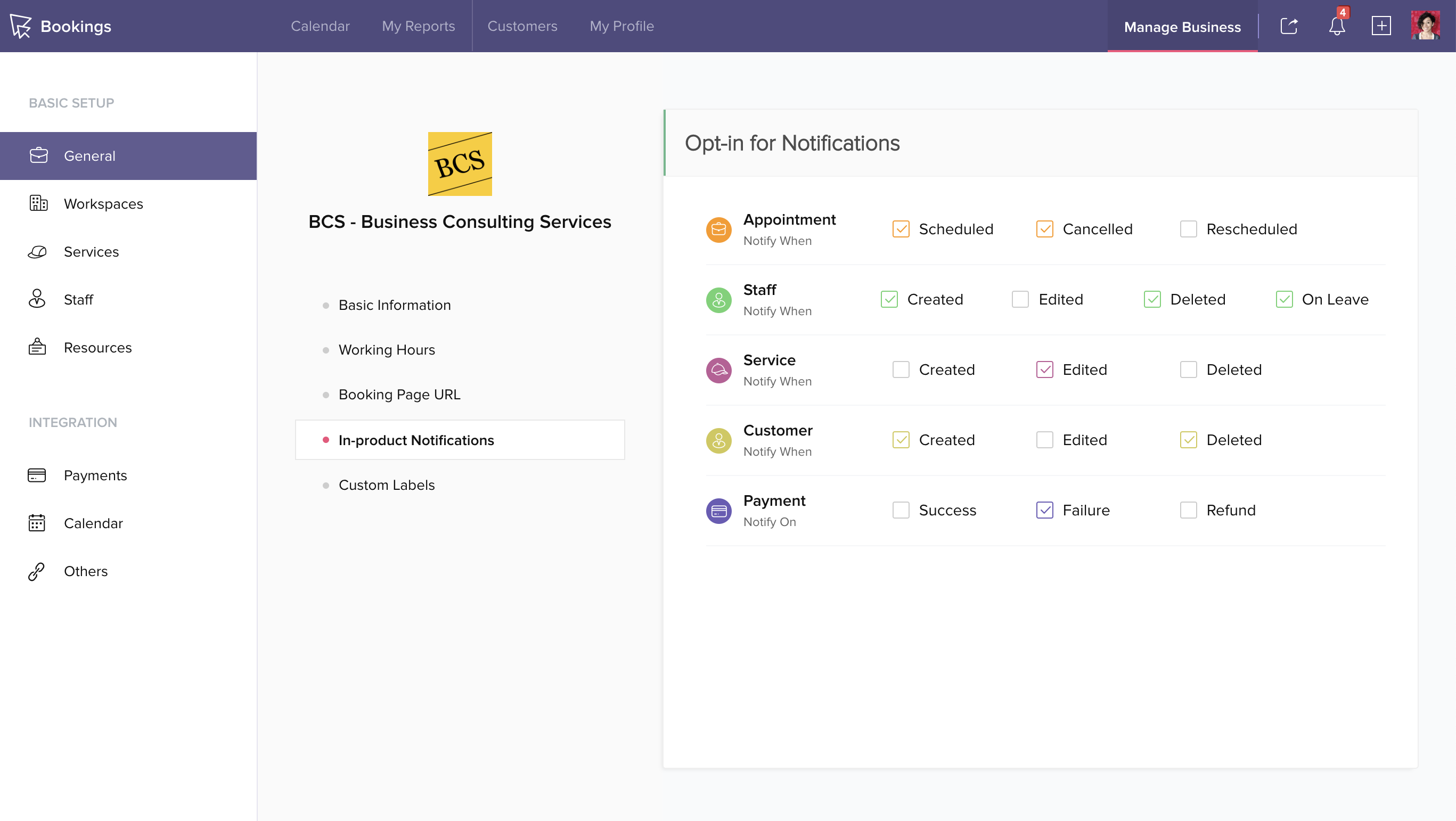Open the user profile avatar
This screenshot has width=1456, height=821.
pyautogui.click(x=1425, y=26)
